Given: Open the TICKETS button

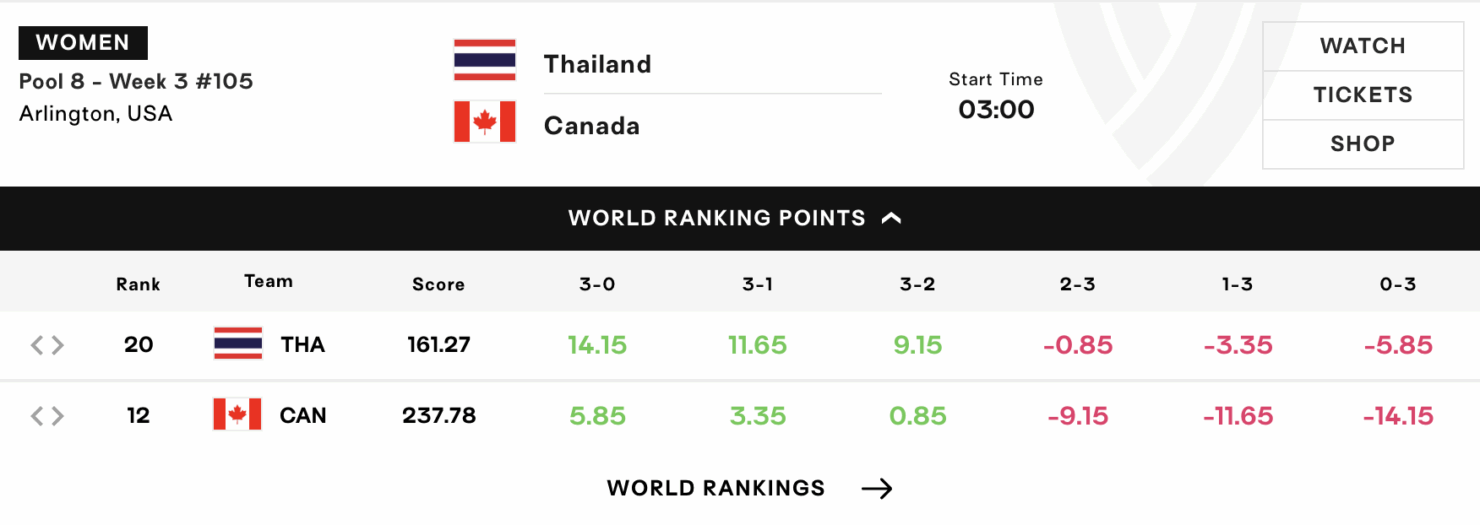Looking at the screenshot, I should (1362, 95).
